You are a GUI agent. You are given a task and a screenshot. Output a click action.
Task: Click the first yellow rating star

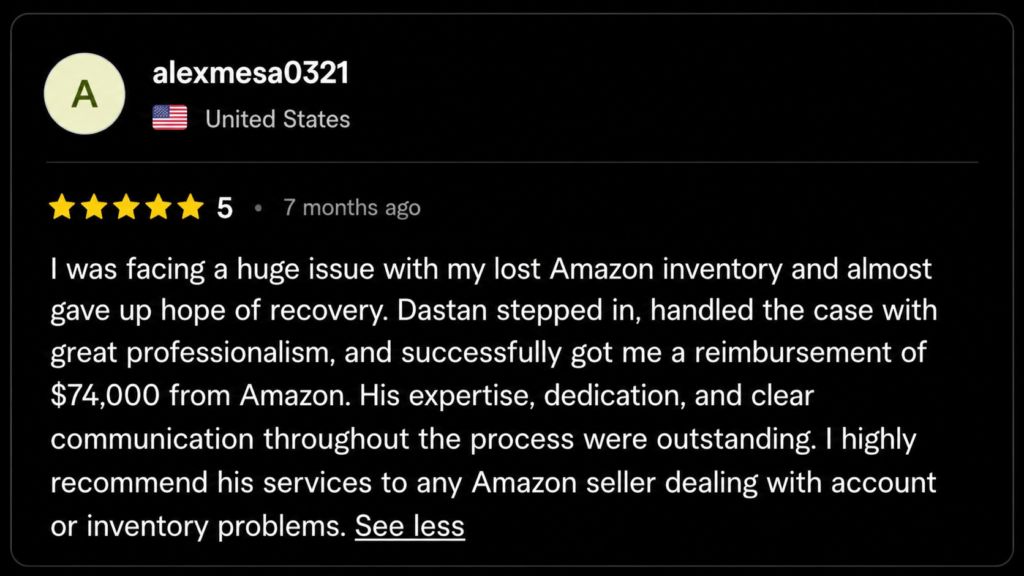(62, 208)
